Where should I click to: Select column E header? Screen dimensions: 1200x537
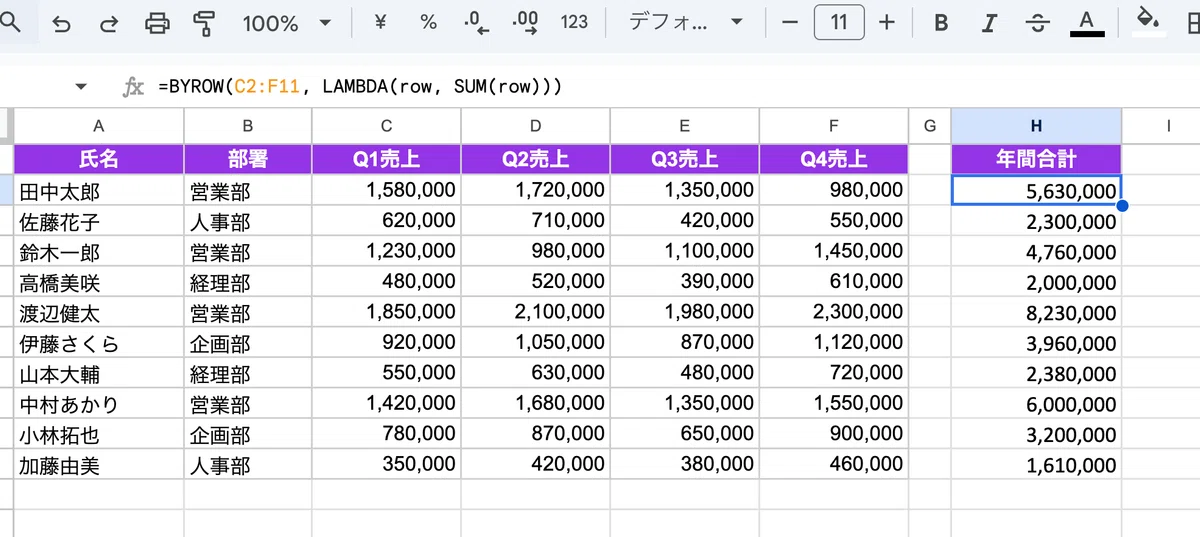click(x=684, y=125)
